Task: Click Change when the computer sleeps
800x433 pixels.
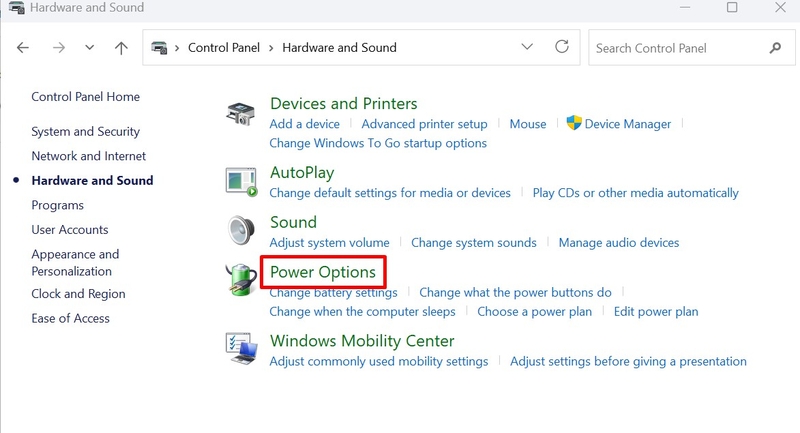Action: 362,312
